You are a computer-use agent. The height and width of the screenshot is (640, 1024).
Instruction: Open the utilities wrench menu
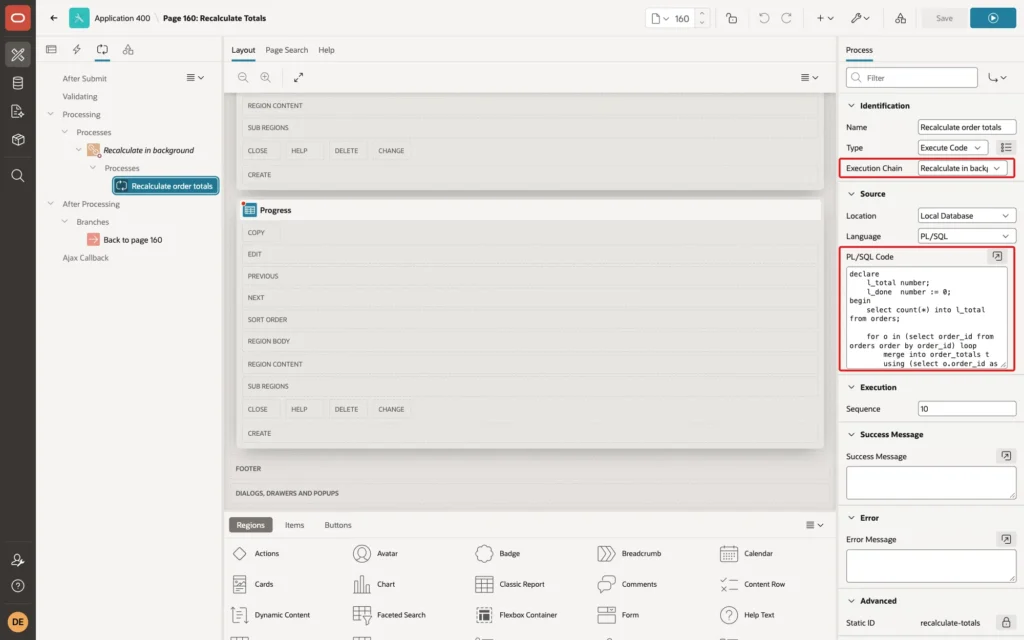(859, 18)
